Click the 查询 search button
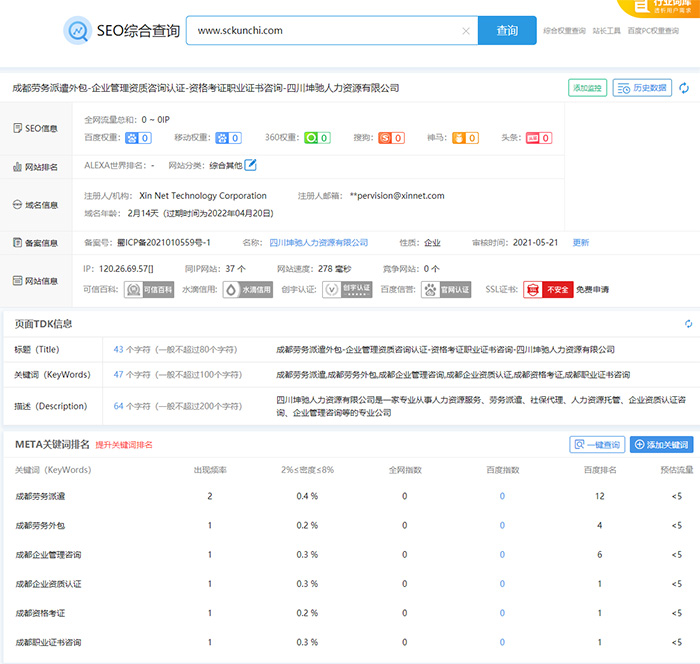The image size is (700, 664). pos(507,31)
